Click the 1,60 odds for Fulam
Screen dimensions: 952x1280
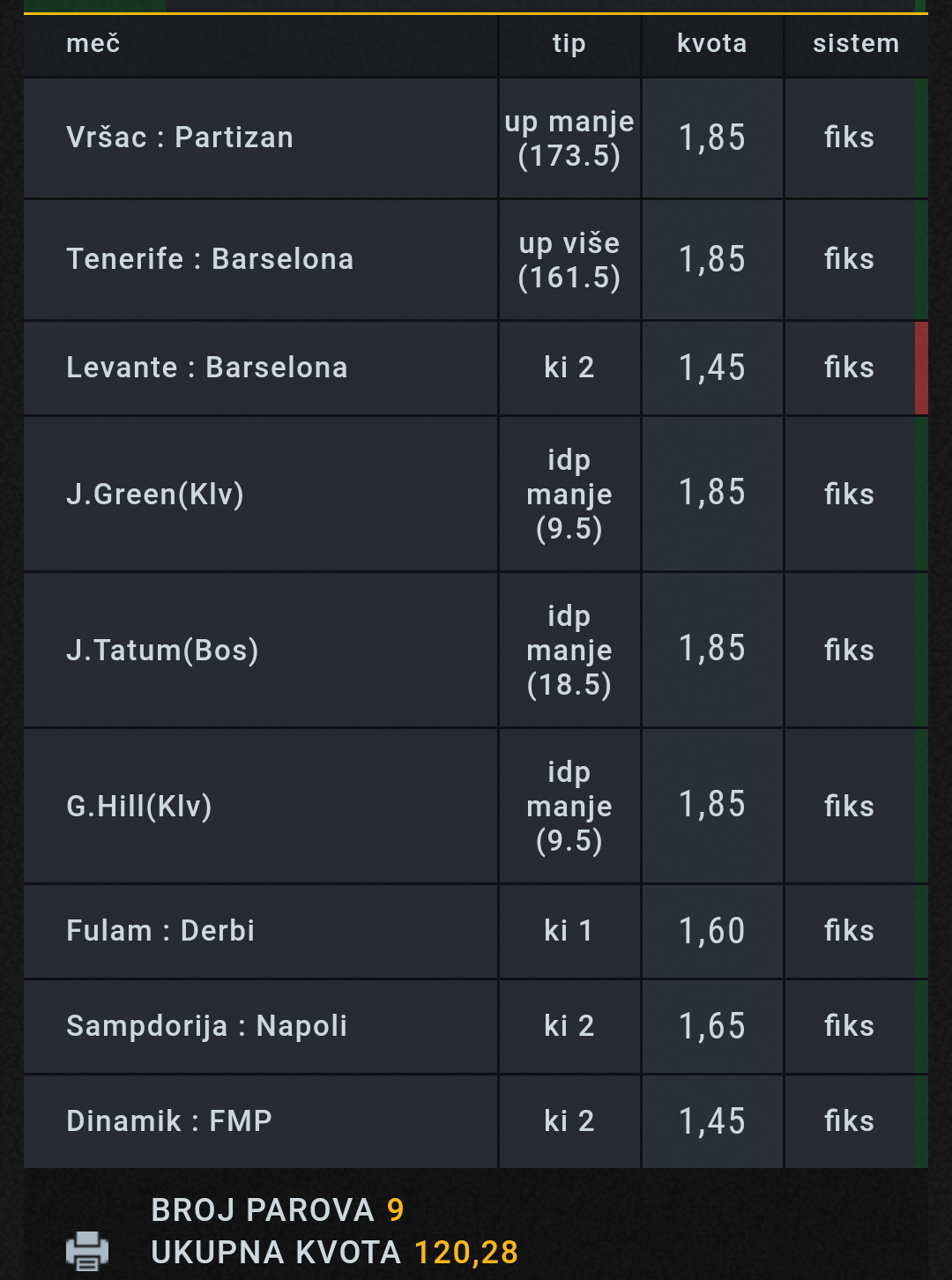point(712,932)
